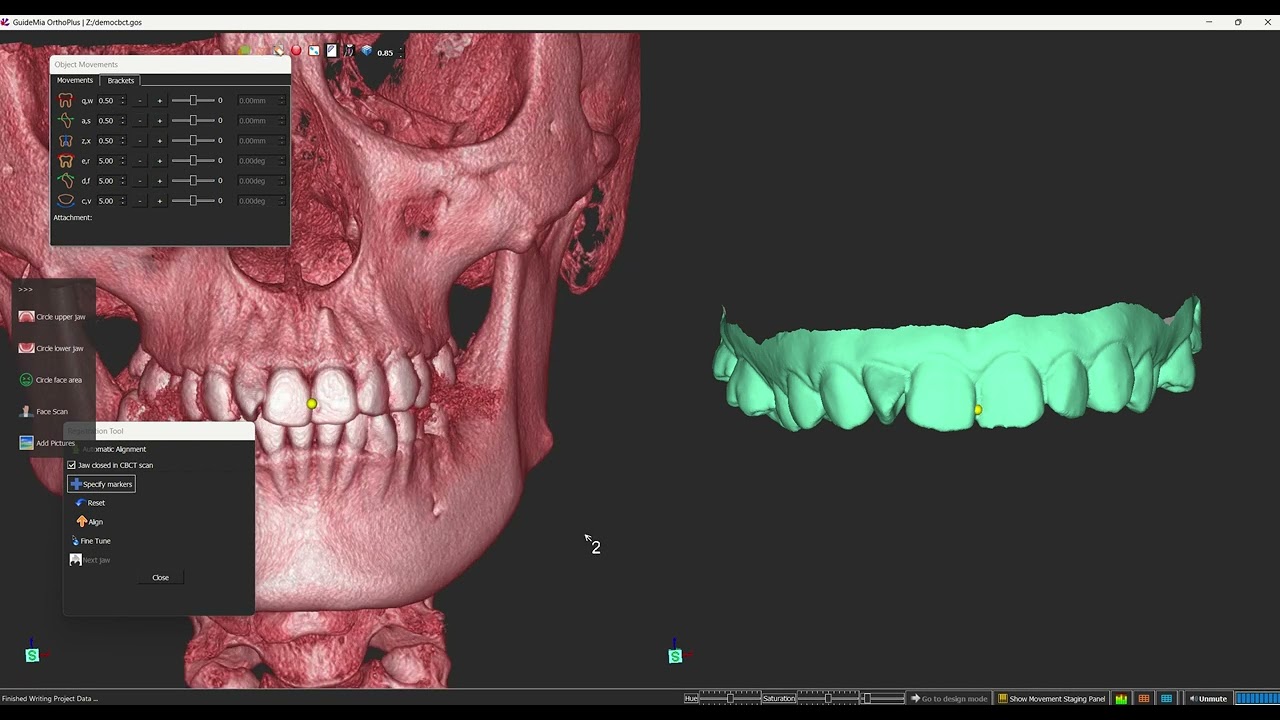The width and height of the screenshot is (1280, 720).
Task: Click Align in Registration Tool
Action: point(90,522)
